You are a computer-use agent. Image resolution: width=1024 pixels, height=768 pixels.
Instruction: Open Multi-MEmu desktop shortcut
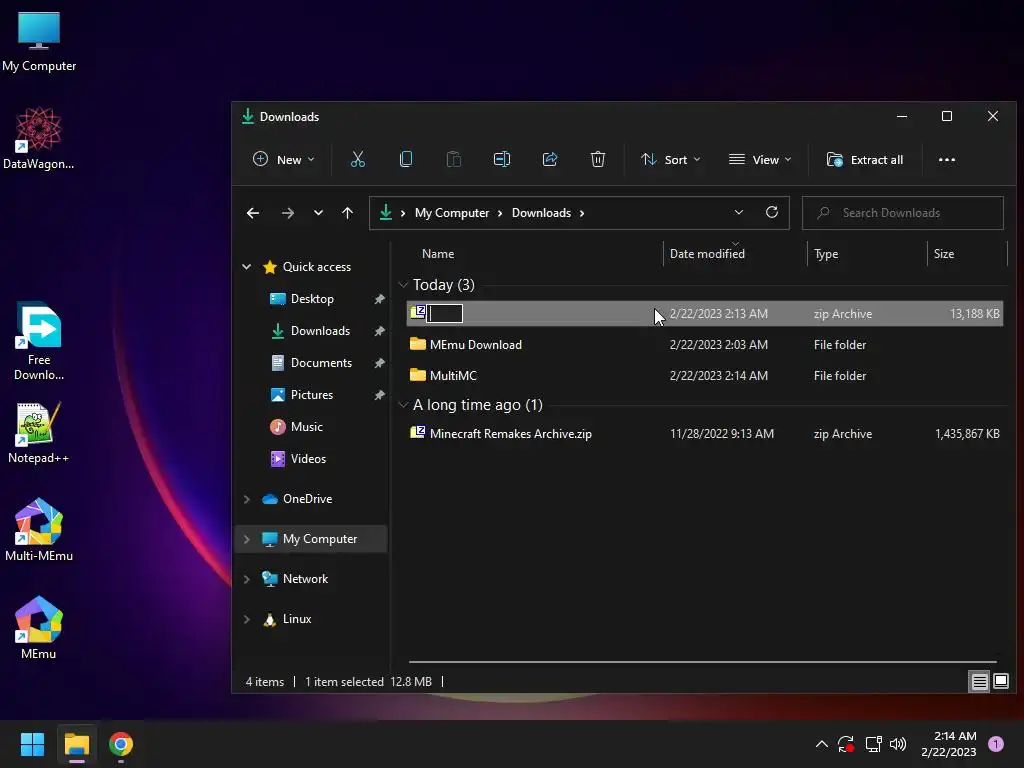coord(39,530)
